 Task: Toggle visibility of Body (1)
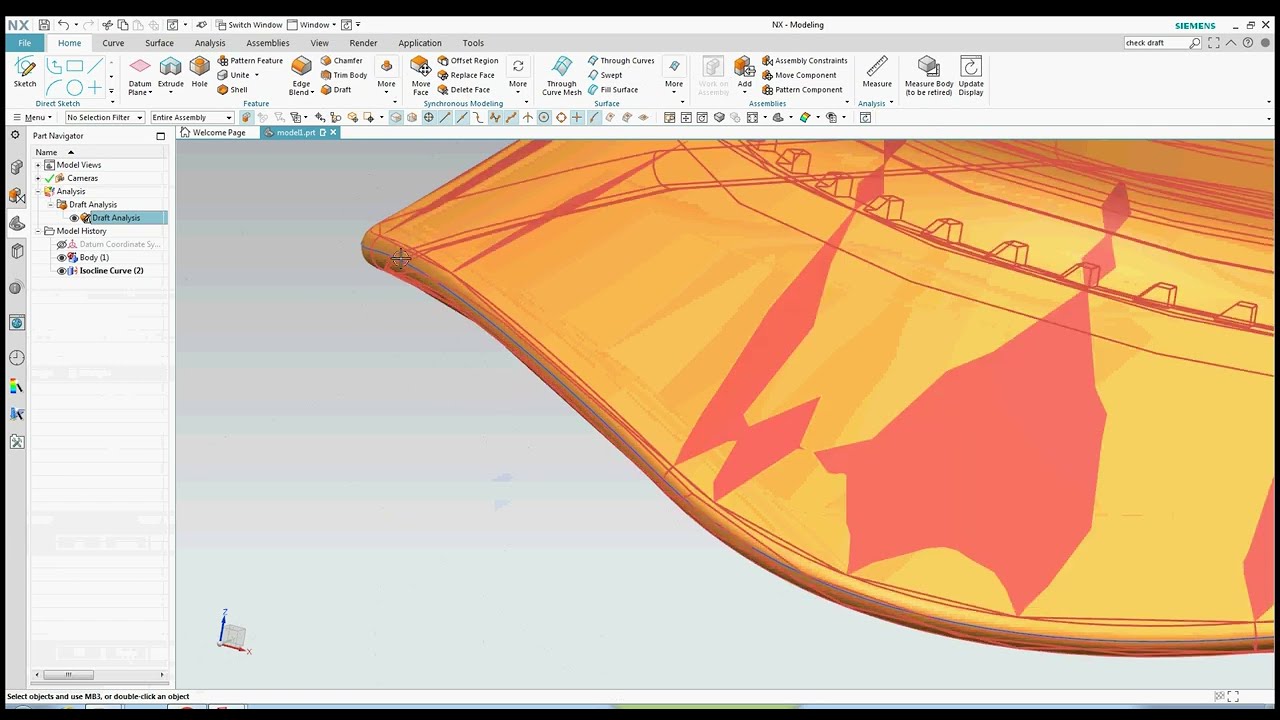coord(62,258)
